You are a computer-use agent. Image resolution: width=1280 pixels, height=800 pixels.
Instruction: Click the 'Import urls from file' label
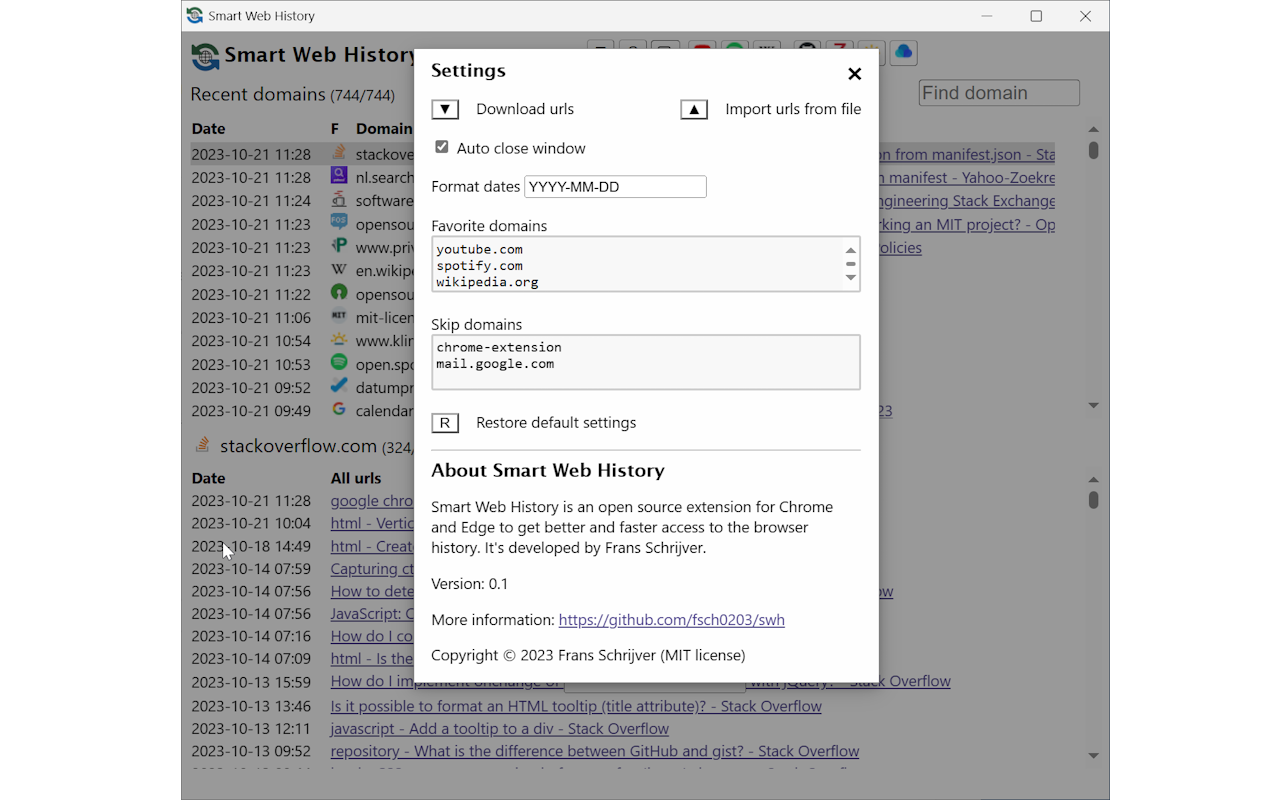pyautogui.click(x=793, y=109)
